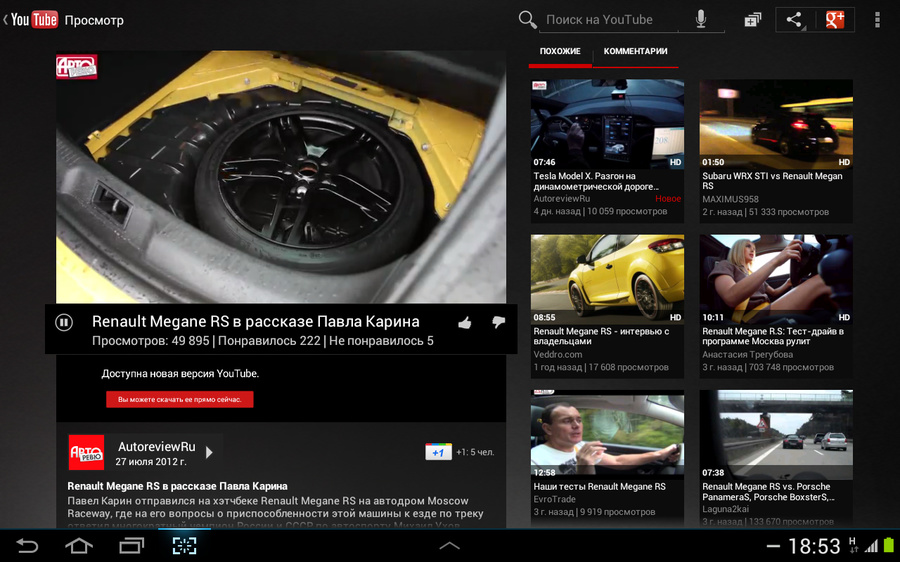This screenshot has height=562, width=900.
Task: Click video title Renault Megane RS в рассказе
Action: click(x=255, y=321)
